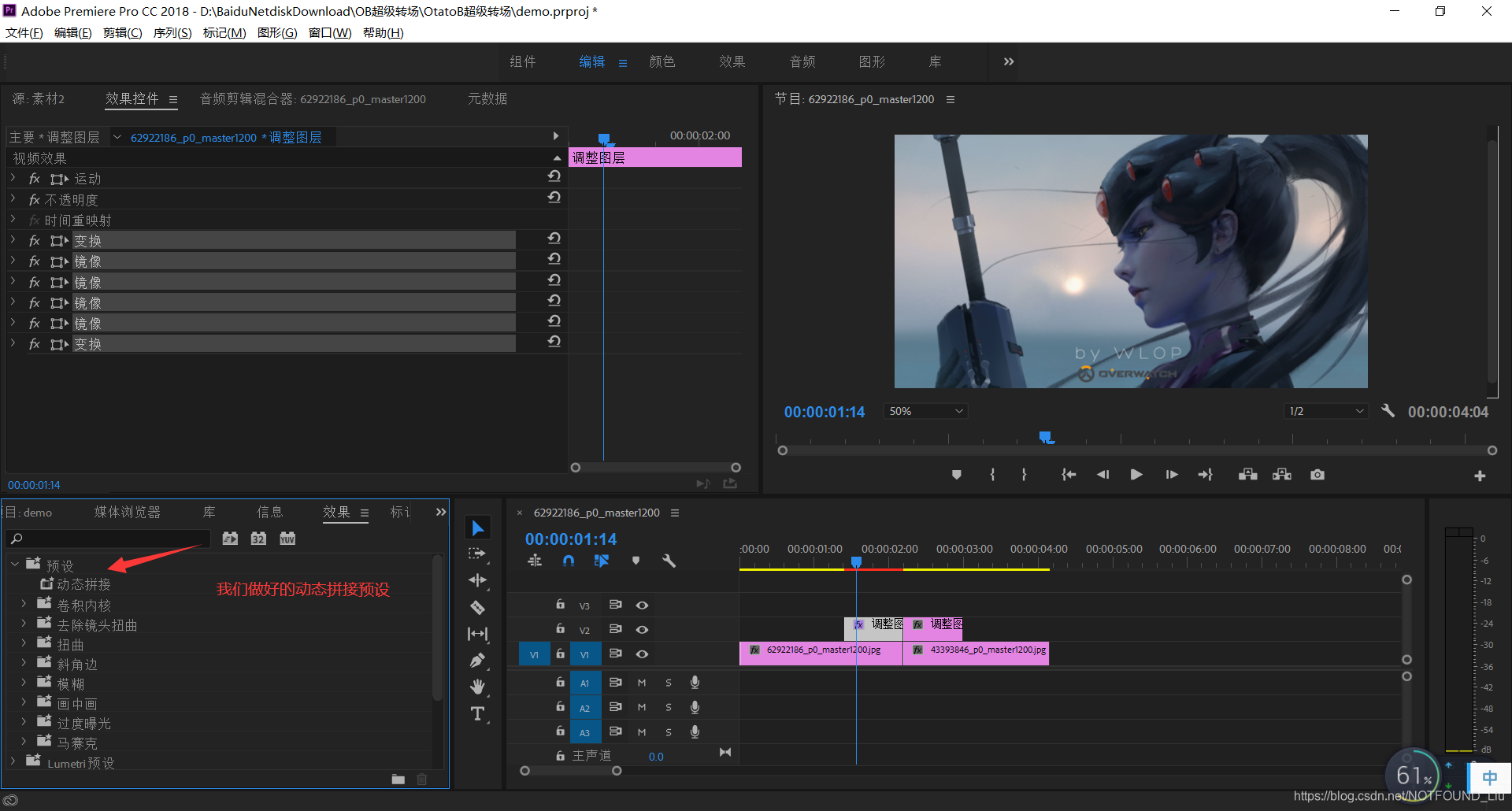Reset the 运动 effect parameters
The width and height of the screenshot is (1512, 811).
554,176
